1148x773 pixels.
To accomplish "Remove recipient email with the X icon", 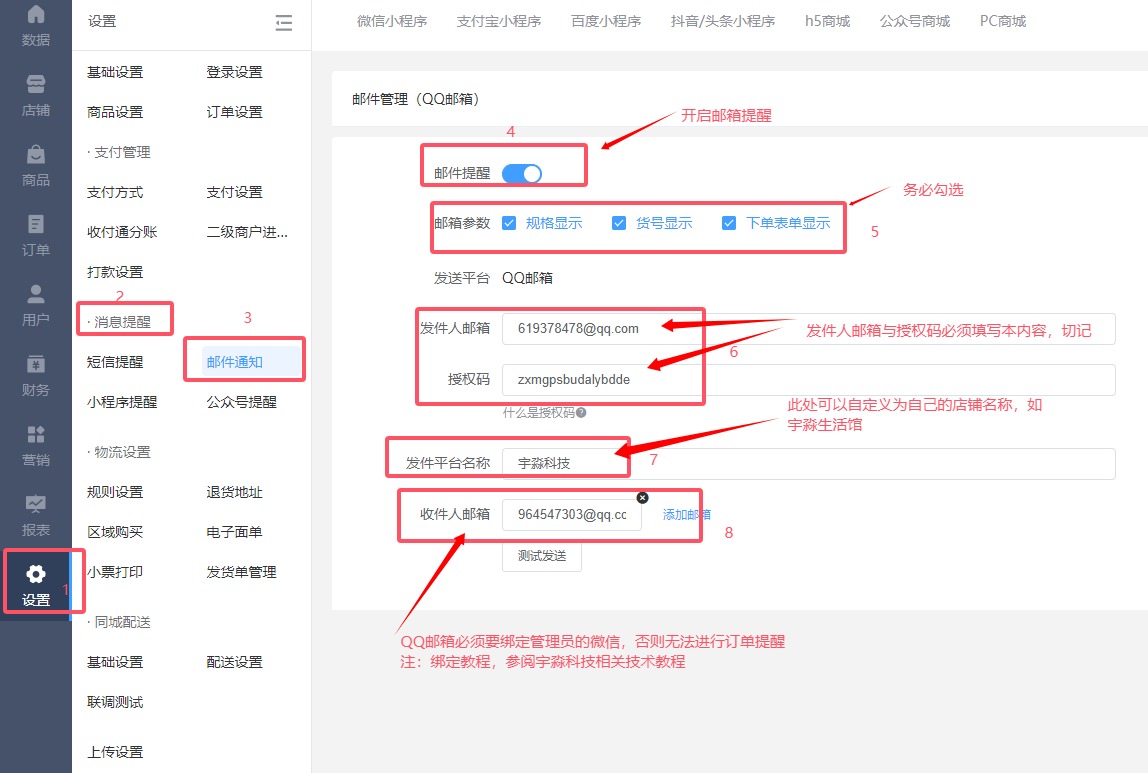I will [642, 497].
